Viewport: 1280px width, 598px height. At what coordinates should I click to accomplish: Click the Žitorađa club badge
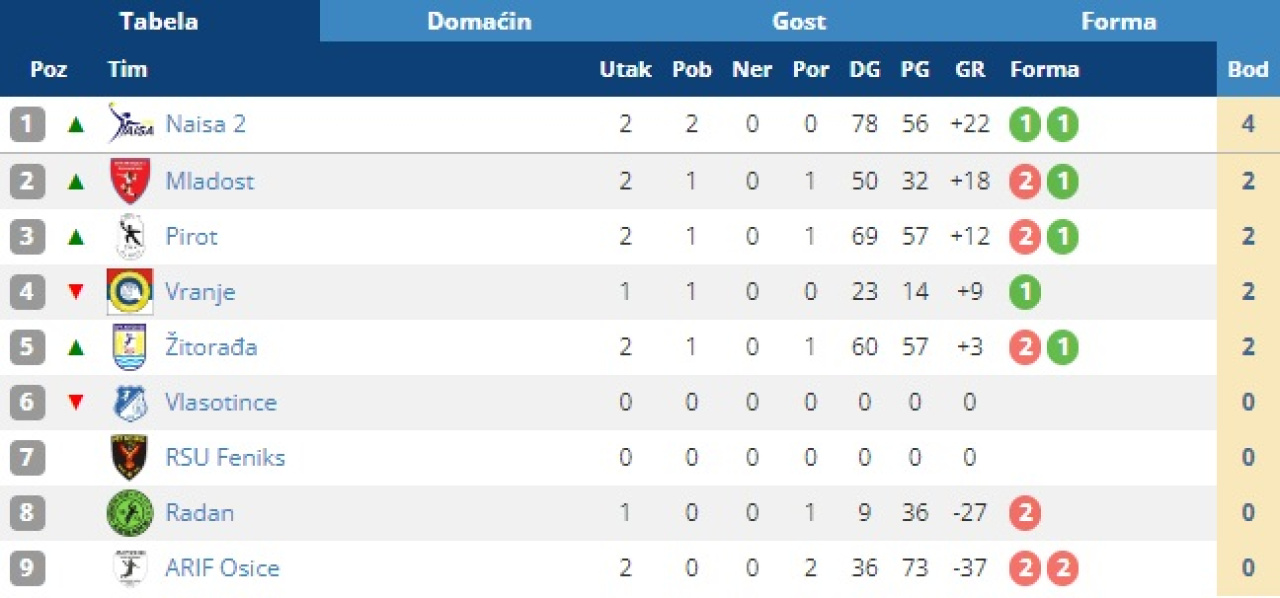pos(130,347)
